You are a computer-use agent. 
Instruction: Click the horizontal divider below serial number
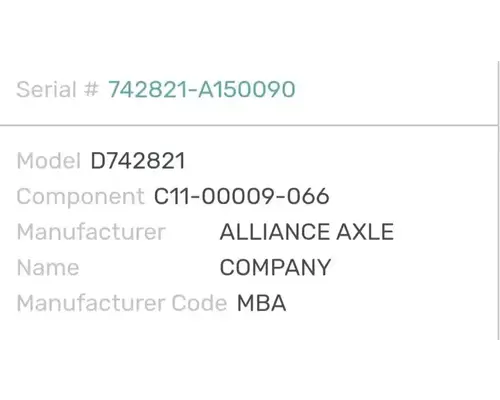[249, 126]
